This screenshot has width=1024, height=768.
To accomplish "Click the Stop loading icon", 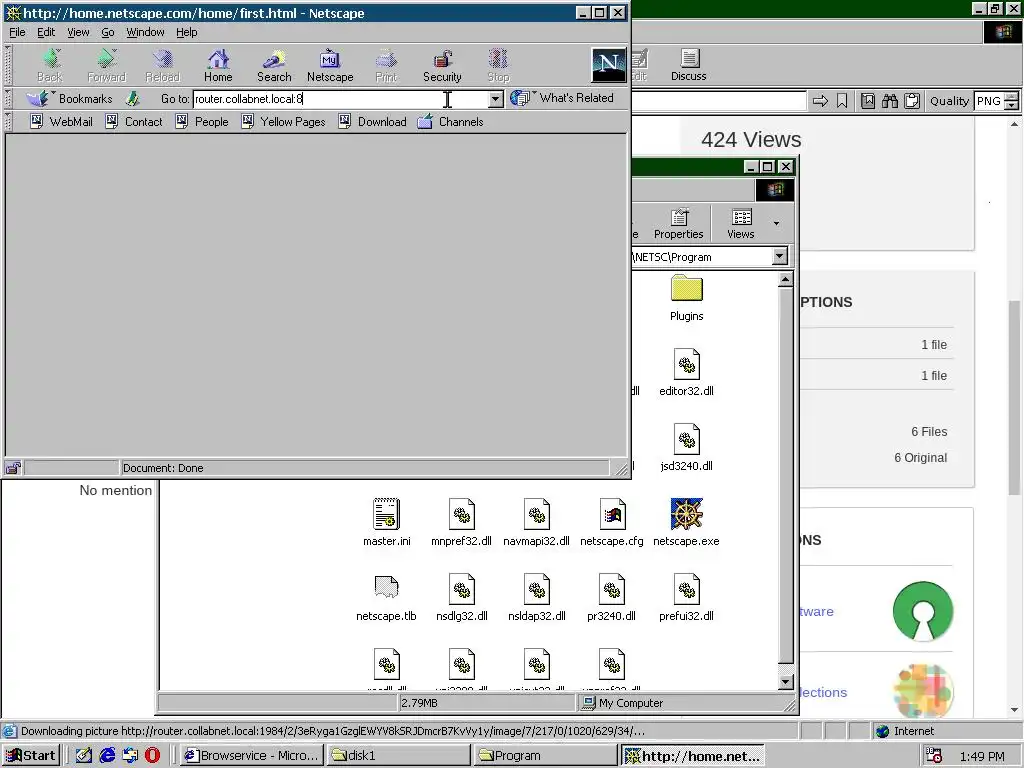I will click(498, 66).
